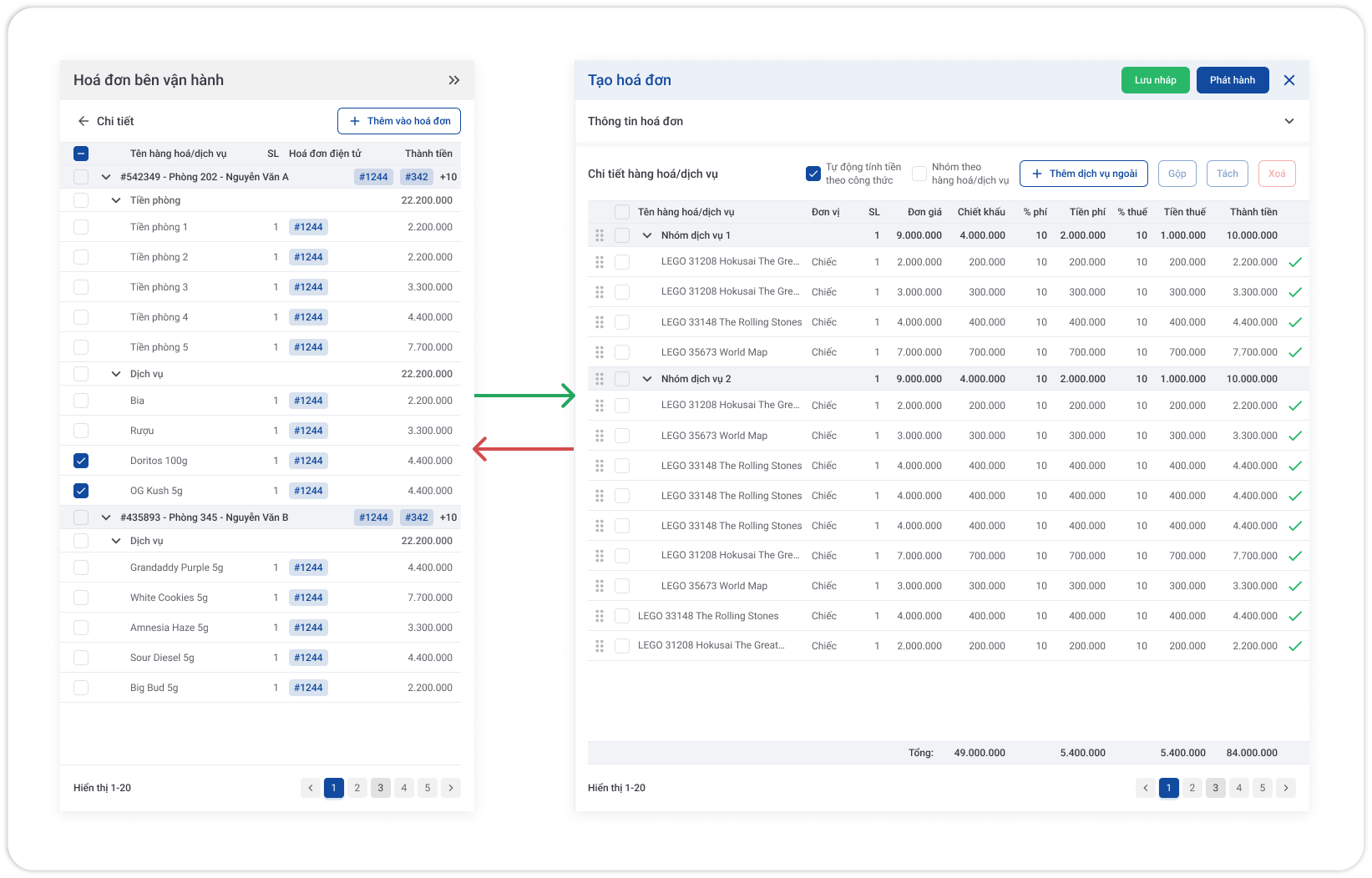The image size is (1372, 878).
Task: Go to page 2 in left panel pagination
Action: click(357, 788)
